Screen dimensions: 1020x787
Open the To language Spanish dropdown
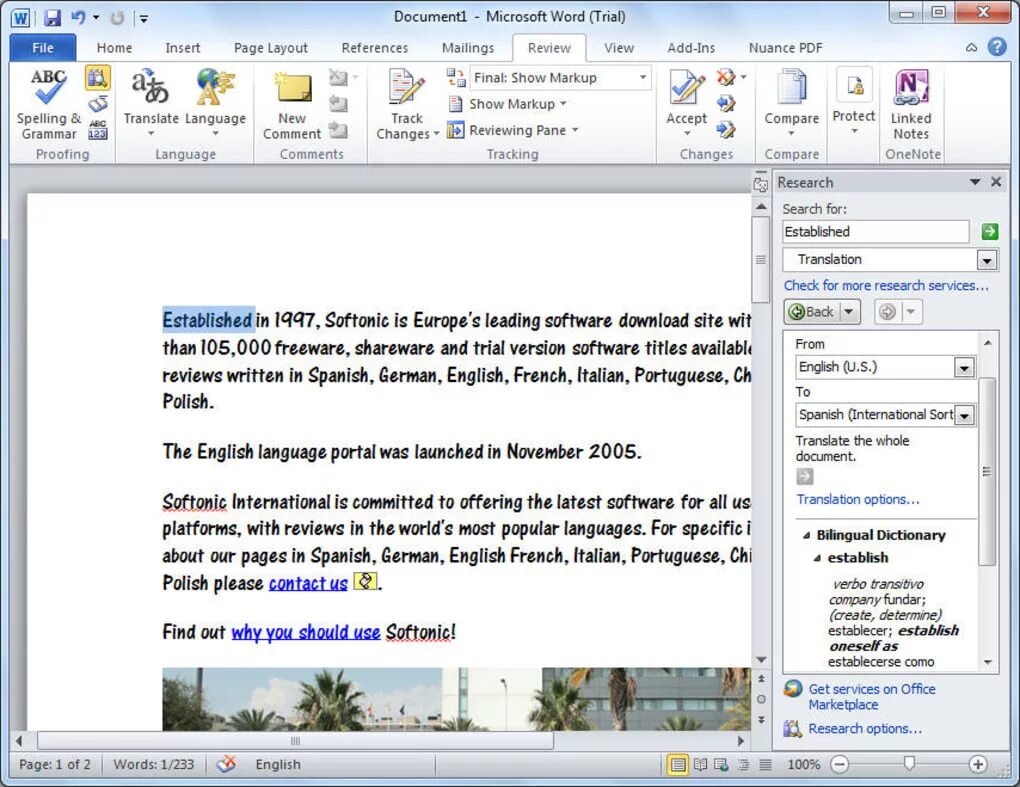(964, 415)
